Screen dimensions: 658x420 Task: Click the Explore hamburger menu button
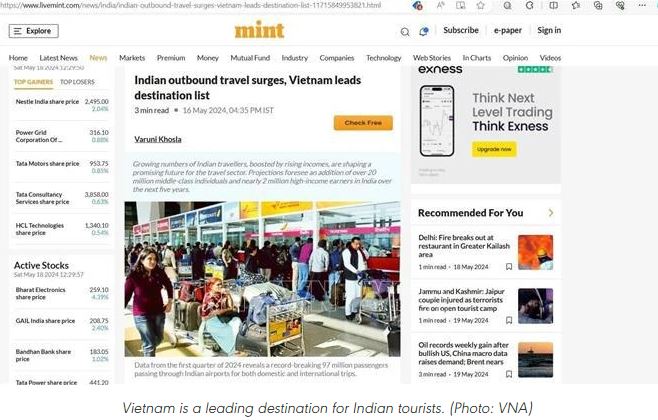[x=34, y=31]
